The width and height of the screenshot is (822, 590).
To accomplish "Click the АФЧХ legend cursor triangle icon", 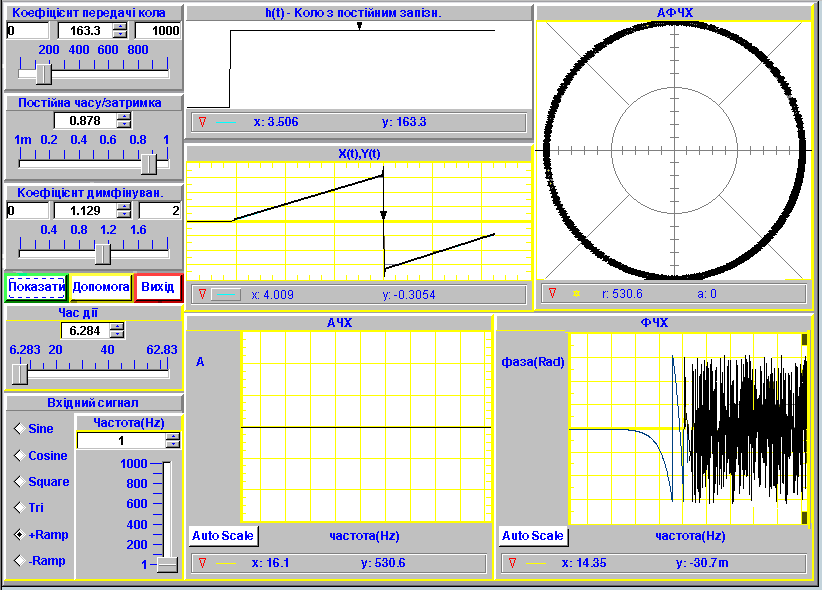I will pyautogui.click(x=552, y=293).
